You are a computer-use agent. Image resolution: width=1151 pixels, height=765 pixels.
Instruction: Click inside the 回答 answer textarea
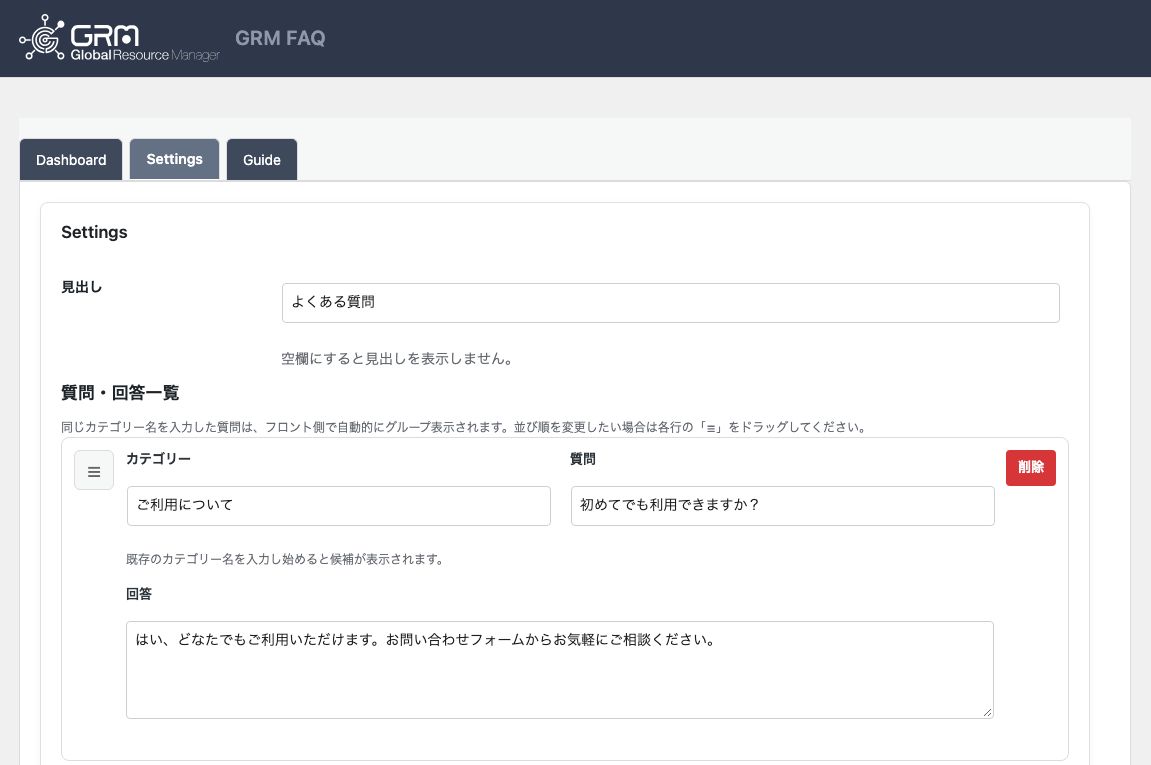tap(559, 670)
